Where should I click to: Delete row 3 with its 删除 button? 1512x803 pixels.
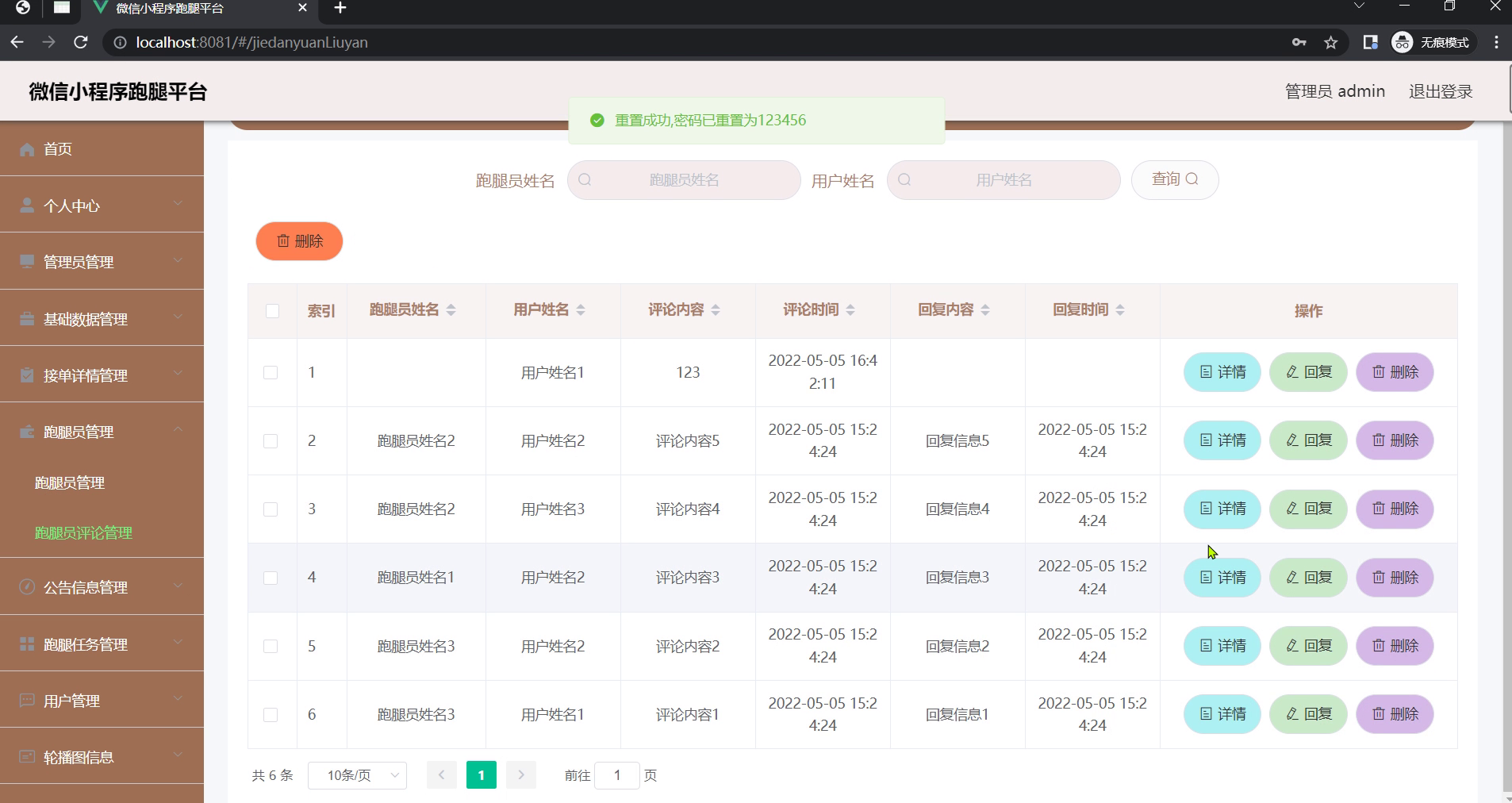click(1395, 509)
